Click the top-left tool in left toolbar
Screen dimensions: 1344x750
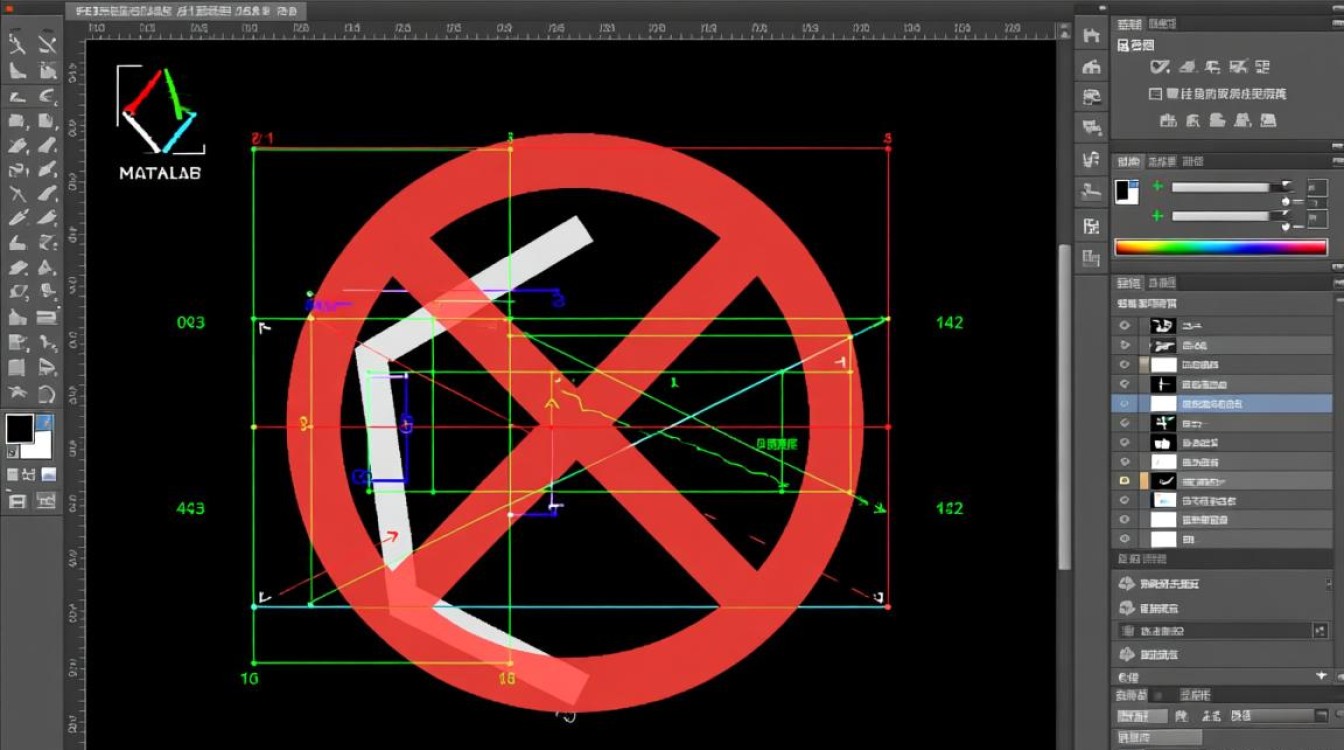(17, 44)
